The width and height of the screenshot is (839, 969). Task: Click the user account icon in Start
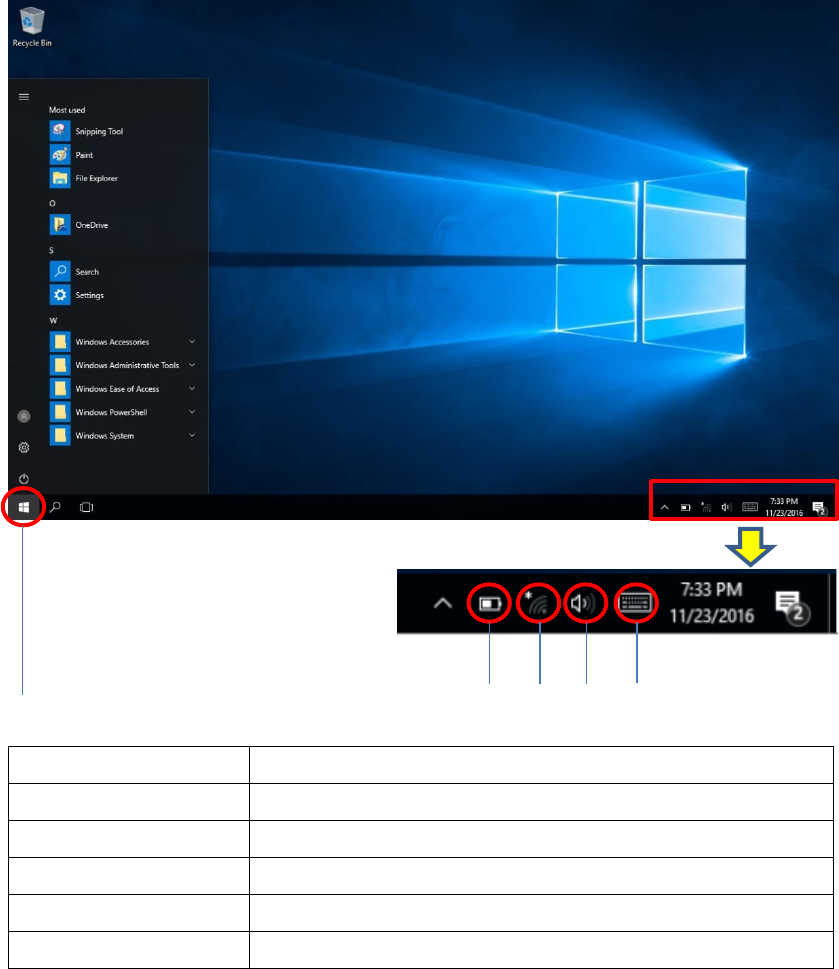point(23,417)
